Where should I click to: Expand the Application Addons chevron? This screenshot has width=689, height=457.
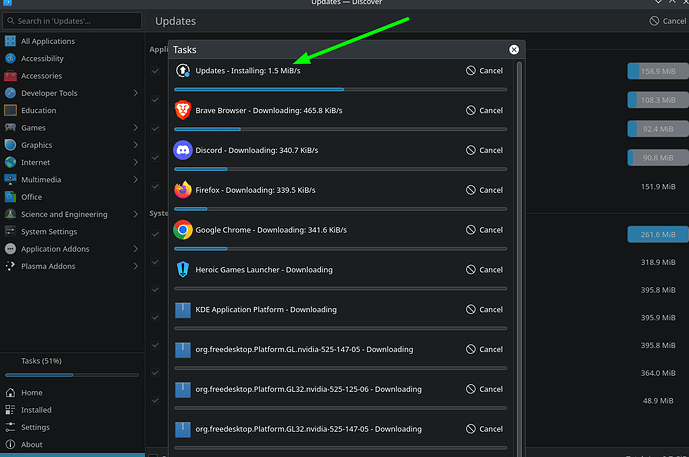[135, 249]
